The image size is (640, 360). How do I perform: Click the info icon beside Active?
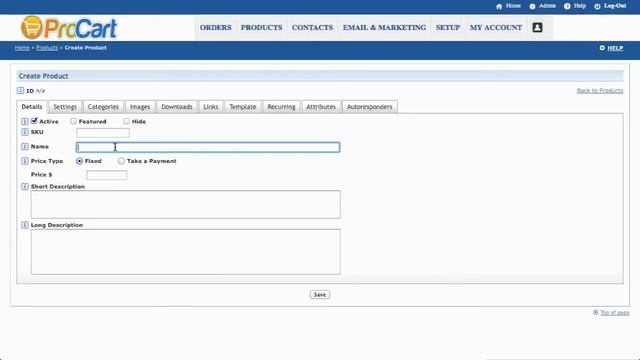pyautogui.click(x=24, y=122)
